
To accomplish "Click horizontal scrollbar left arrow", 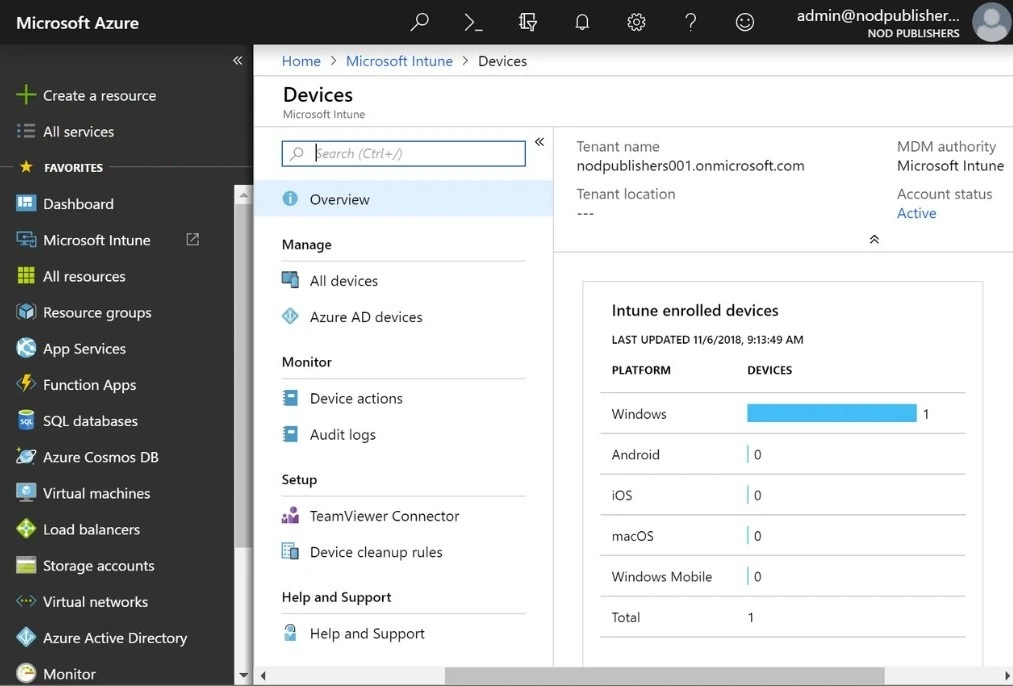I will pyautogui.click(x=263, y=676).
